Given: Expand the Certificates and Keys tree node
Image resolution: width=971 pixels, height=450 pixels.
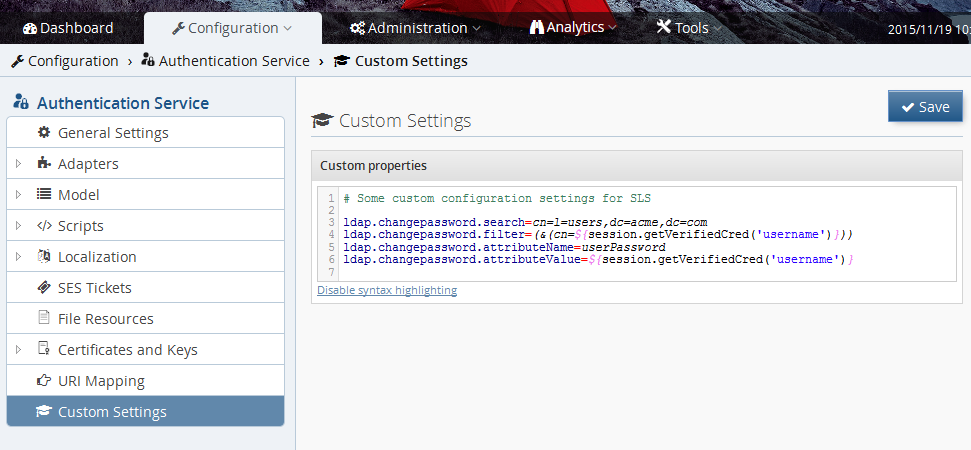Looking at the screenshot, I should (19, 349).
